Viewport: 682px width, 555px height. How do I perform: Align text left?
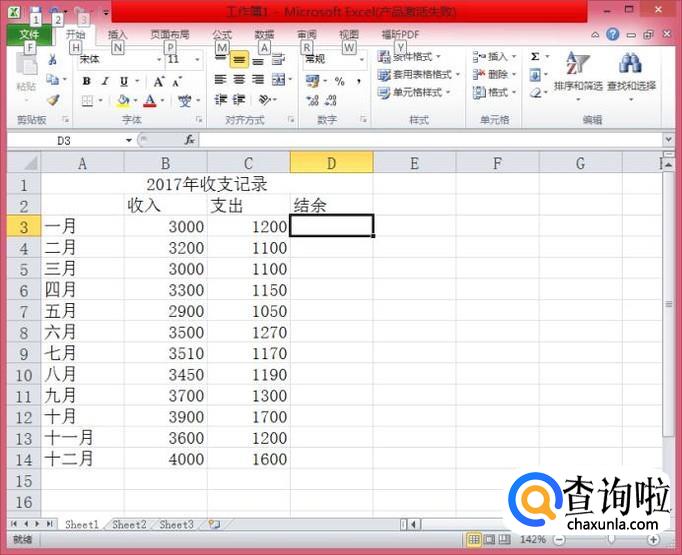221,79
